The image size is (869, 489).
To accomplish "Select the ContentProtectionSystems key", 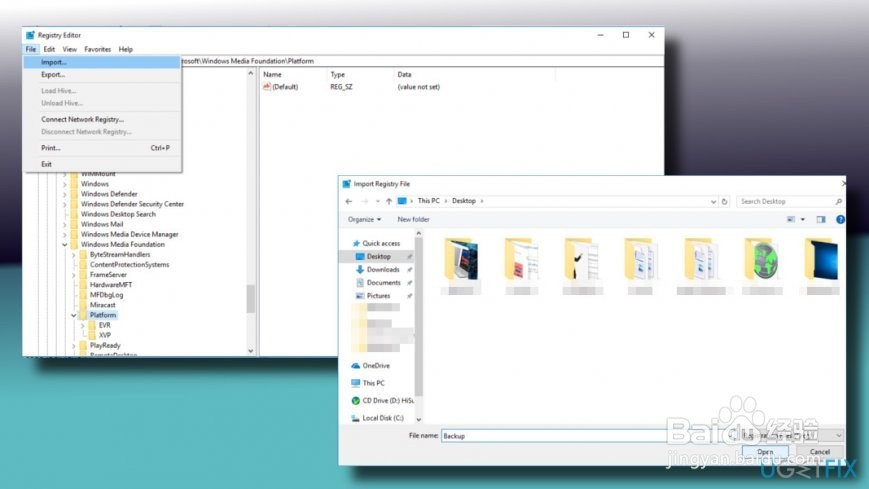I will [130, 264].
